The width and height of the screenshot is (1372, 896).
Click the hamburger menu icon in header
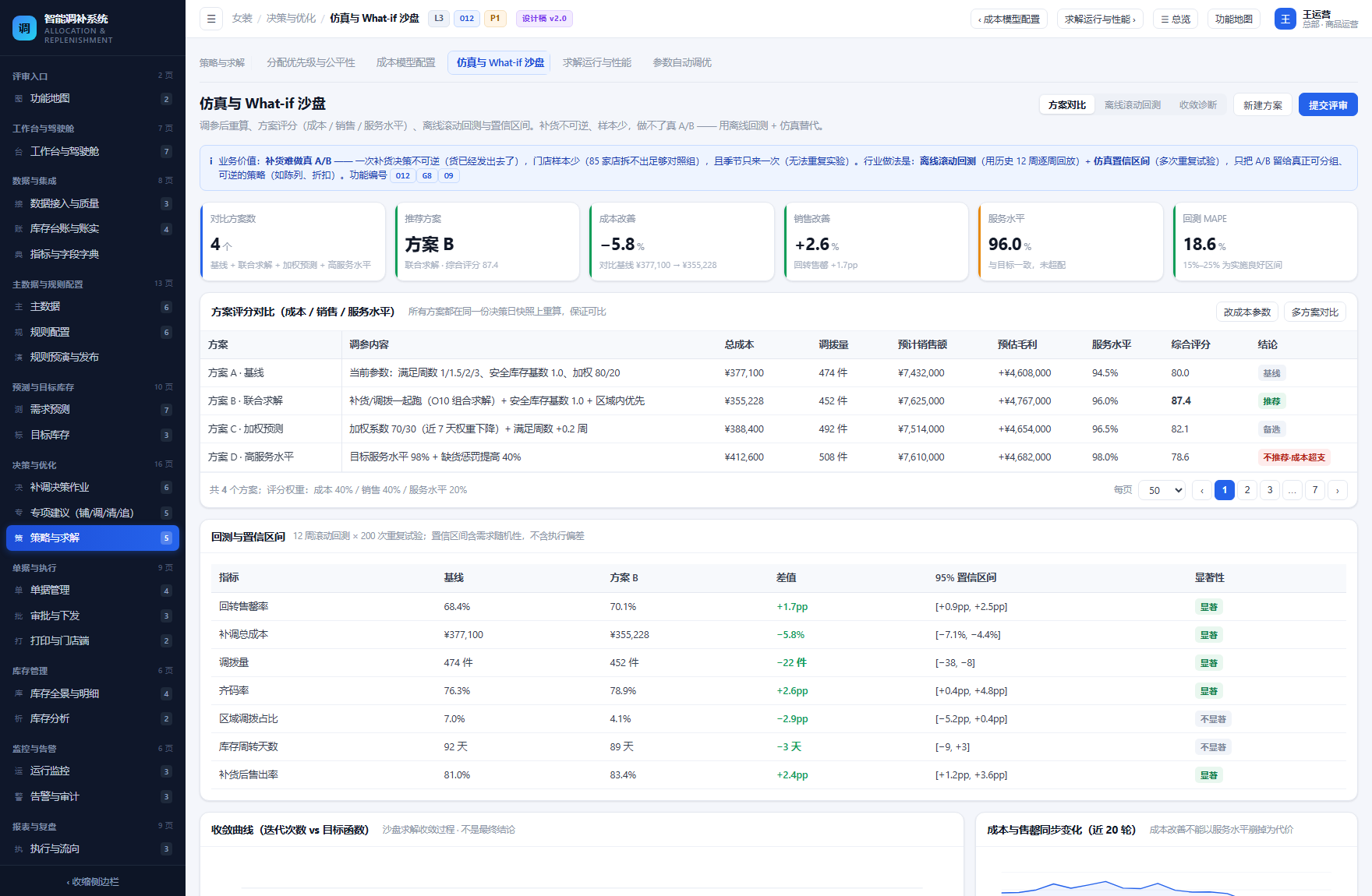pyautogui.click(x=211, y=19)
